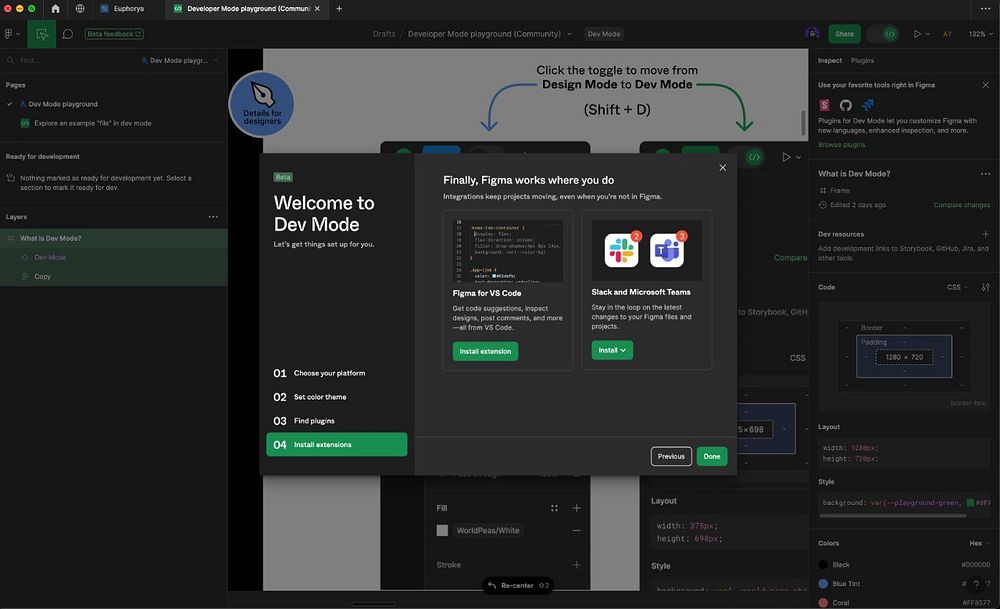Open the Layers panel options menu
Image resolution: width=1000 pixels, height=609 pixels.
coord(213,217)
